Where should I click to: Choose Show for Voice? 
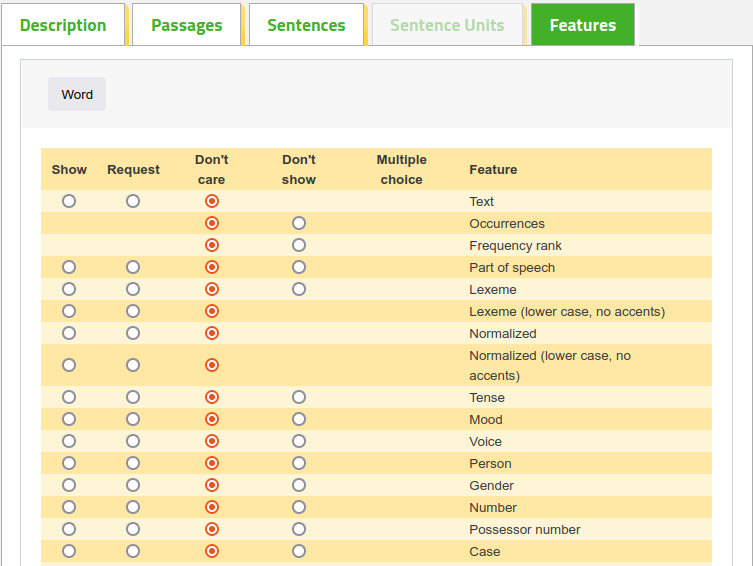tap(69, 442)
